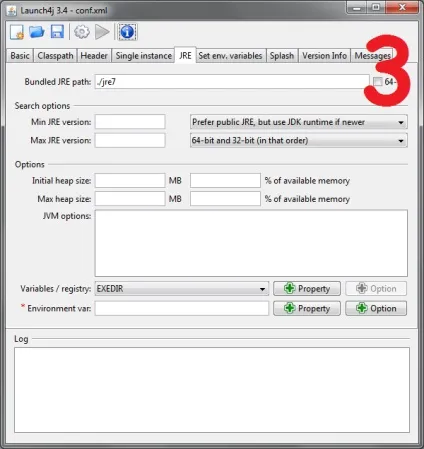
Task: Open the Splash tab
Action: pyautogui.click(x=282, y=56)
